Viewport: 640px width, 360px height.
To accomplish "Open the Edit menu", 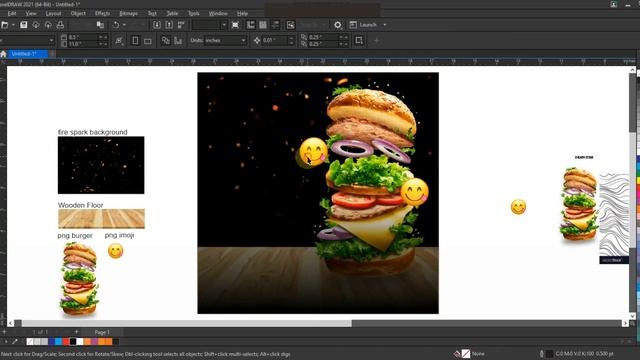I will tap(12, 13).
